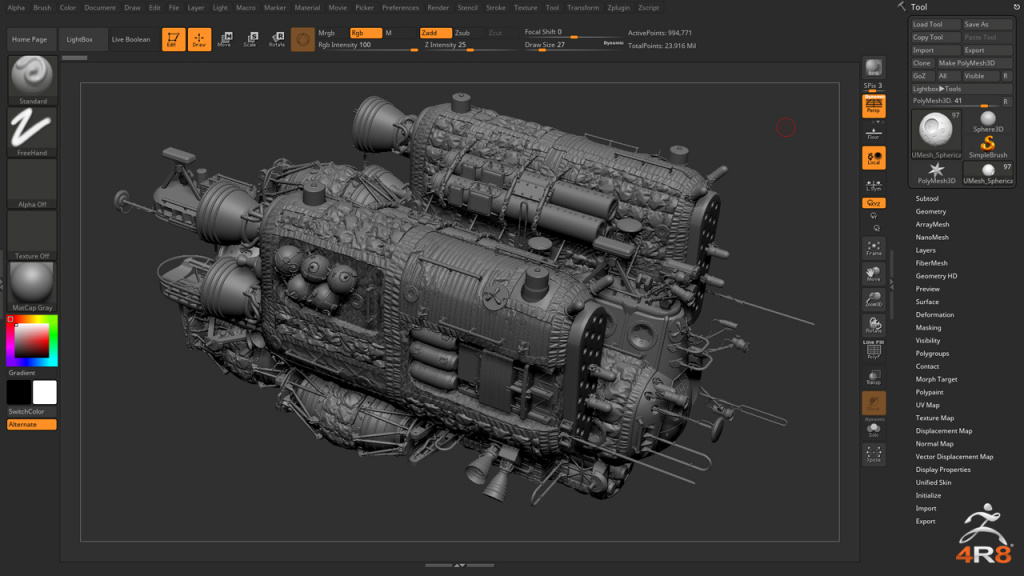Click the Zoom3D view icon
The width and height of the screenshot is (1024, 576).
pos(873,299)
